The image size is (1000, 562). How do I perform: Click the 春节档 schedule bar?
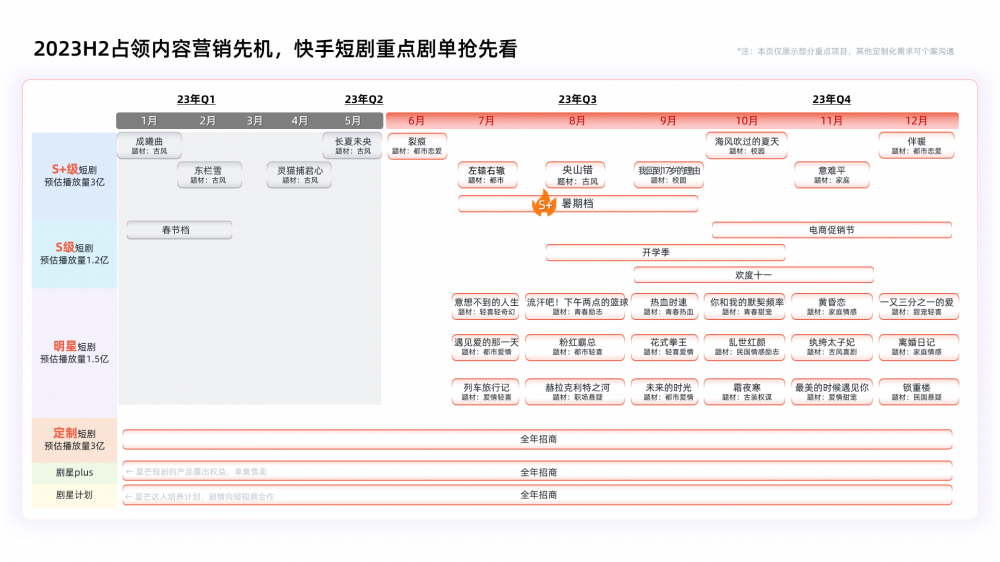178,230
